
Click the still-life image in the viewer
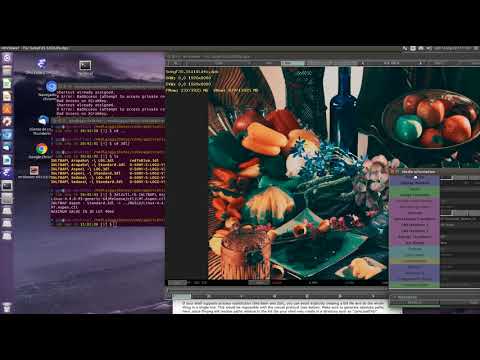(x=298, y=173)
